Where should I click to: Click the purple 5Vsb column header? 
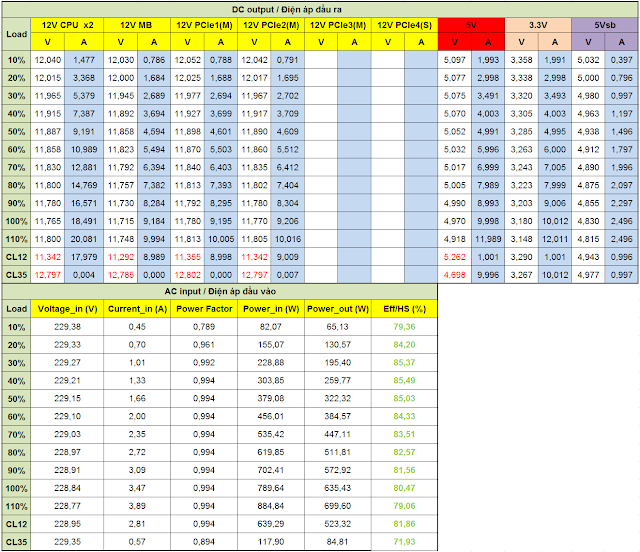604,24
